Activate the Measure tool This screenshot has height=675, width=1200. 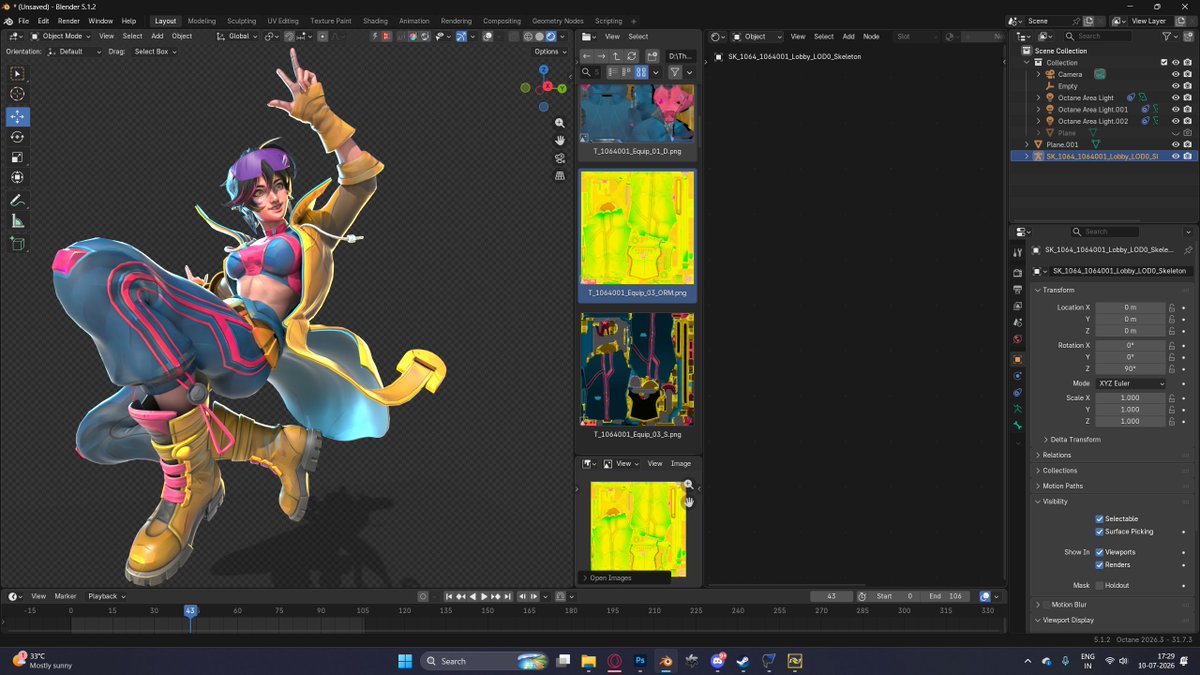point(18,221)
